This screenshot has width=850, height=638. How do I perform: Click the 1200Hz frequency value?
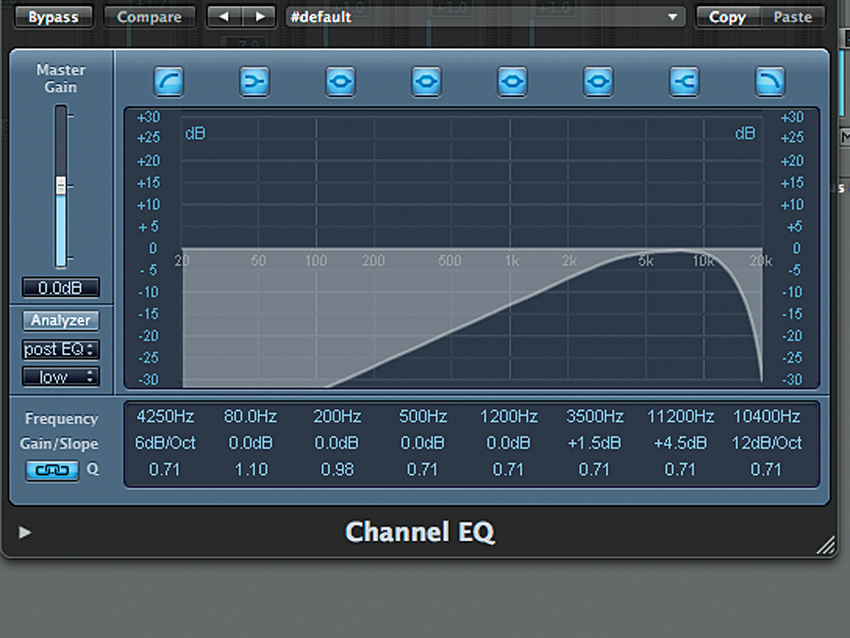click(x=508, y=416)
